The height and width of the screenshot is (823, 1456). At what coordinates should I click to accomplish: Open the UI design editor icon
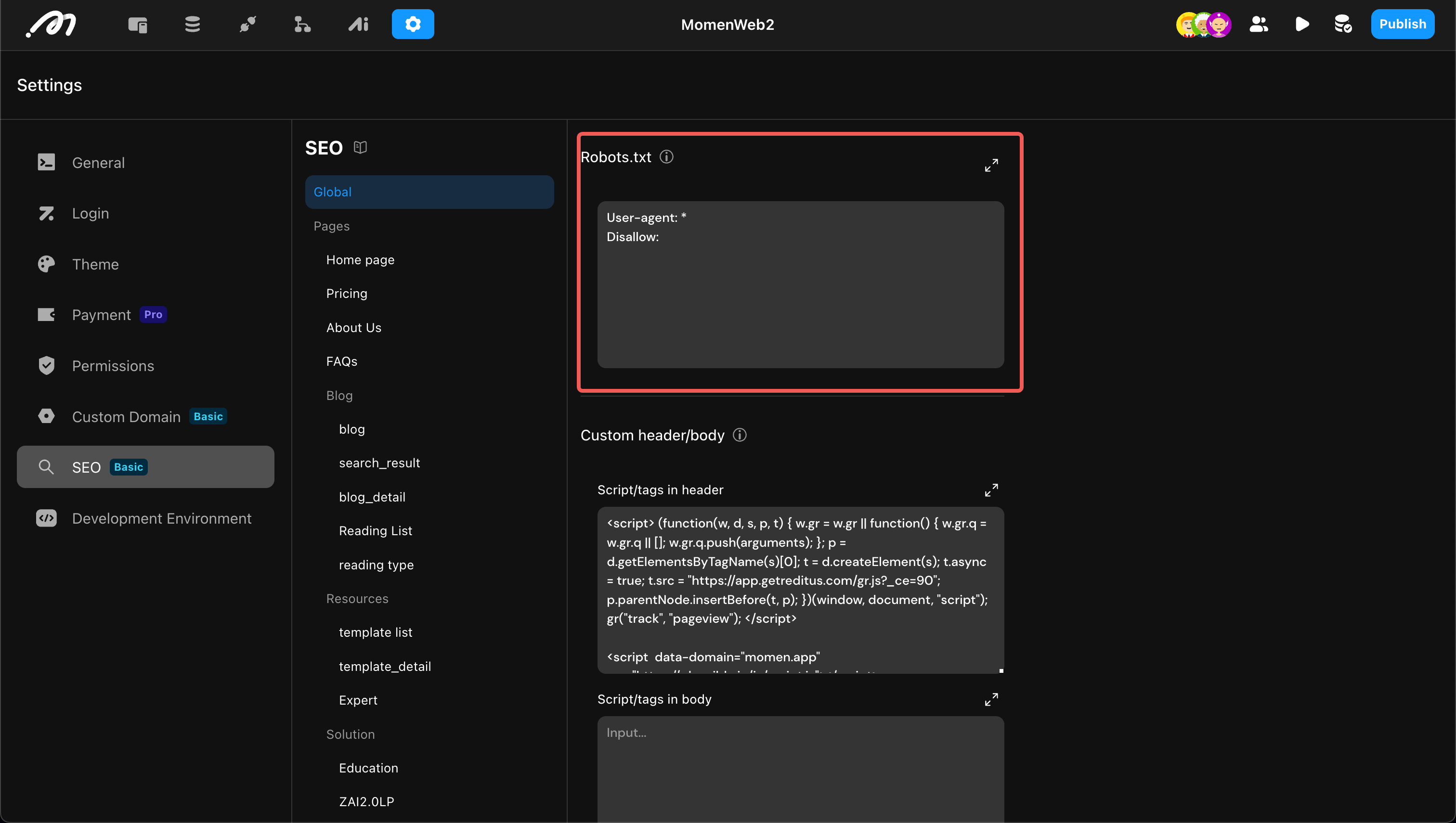pyautogui.click(x=137, y=25)
